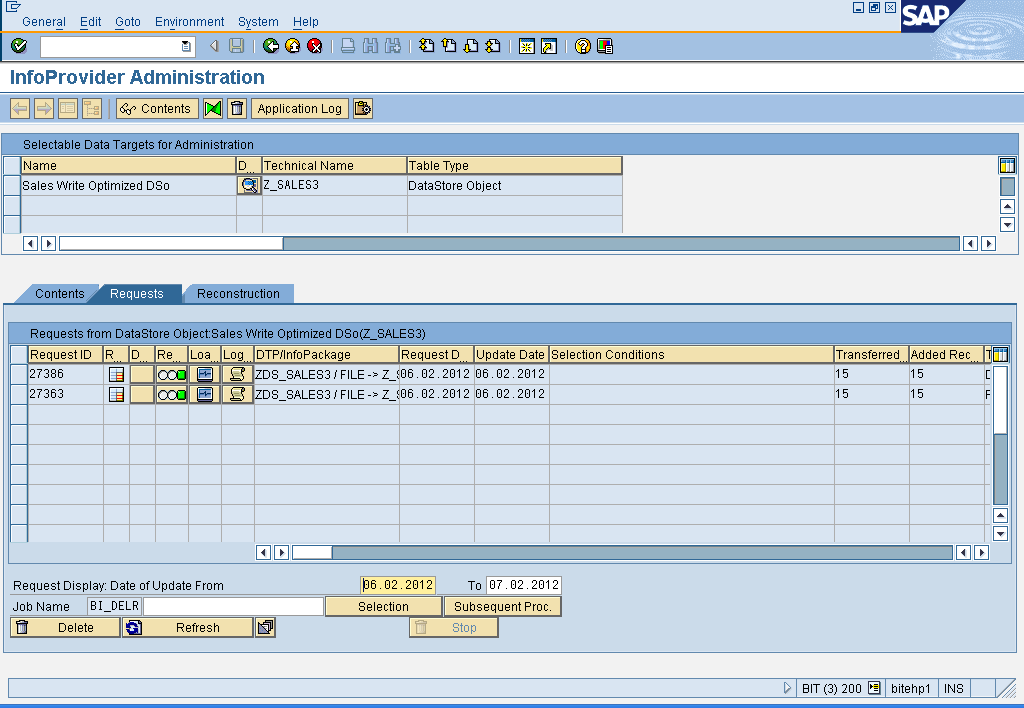1024x708 pixels.
Task: Click the hierarchy tree icon in application toolbar
Action: pyautogui.click(x=92, y=108)
